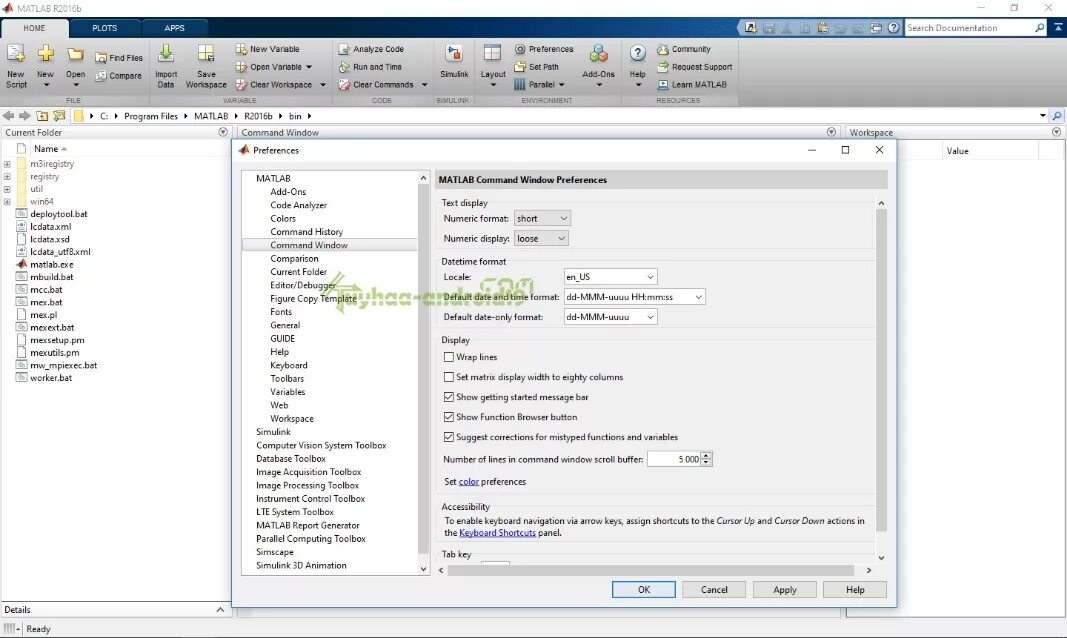
Task: Click the search magnifier in Search Documentation
Action: coord(1040,28)
